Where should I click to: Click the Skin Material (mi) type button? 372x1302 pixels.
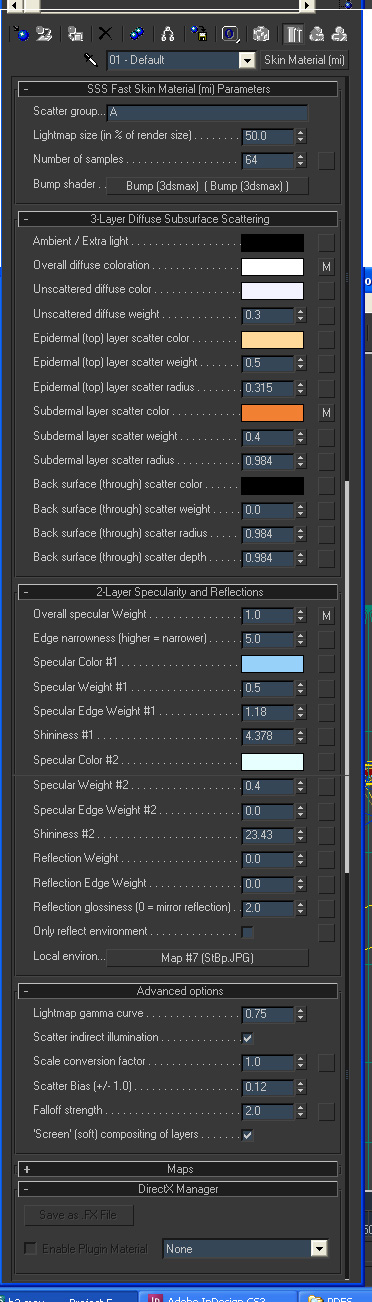(304, 61)
